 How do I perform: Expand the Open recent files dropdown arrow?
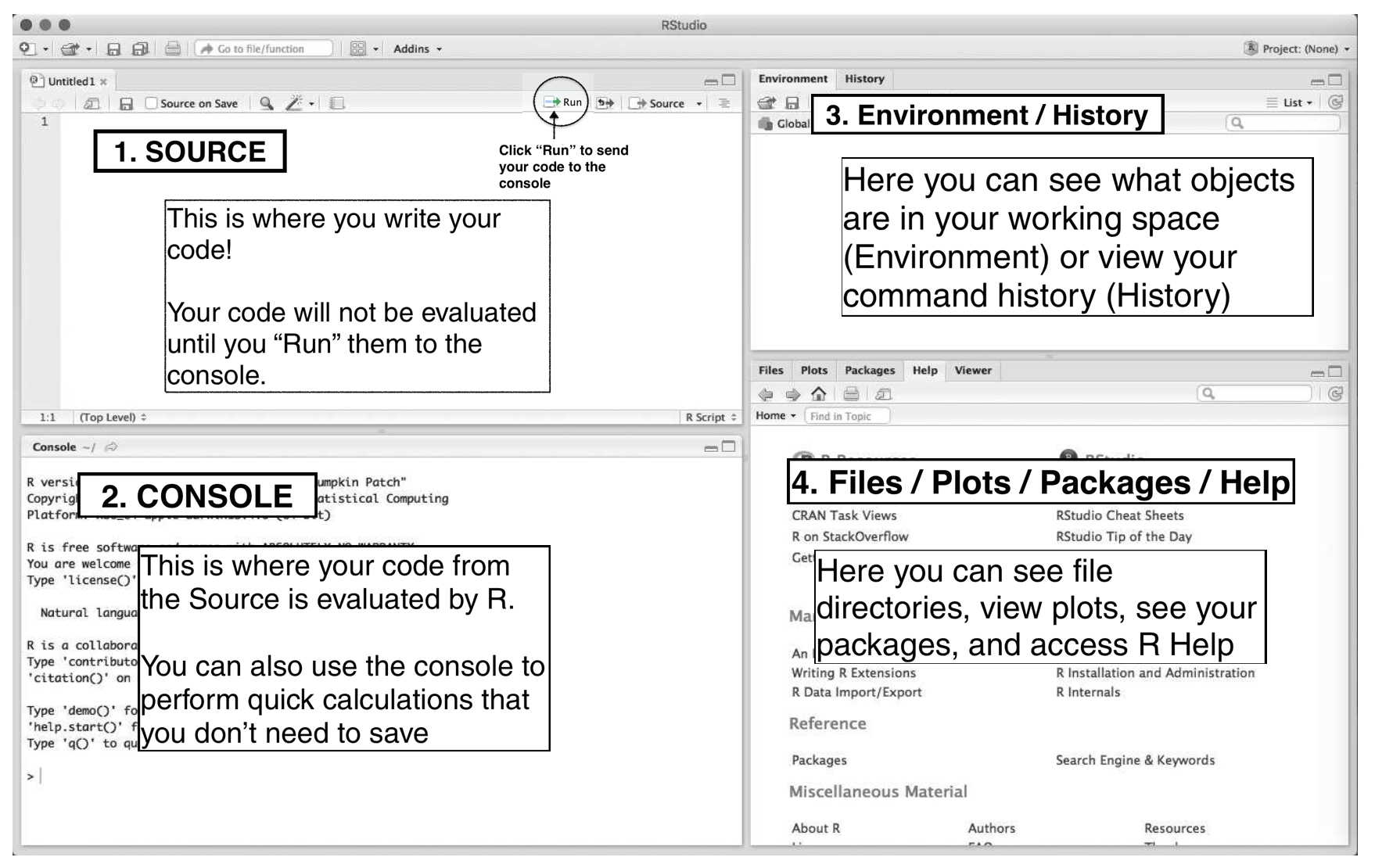pyautogui.click(x=88, y=49)
